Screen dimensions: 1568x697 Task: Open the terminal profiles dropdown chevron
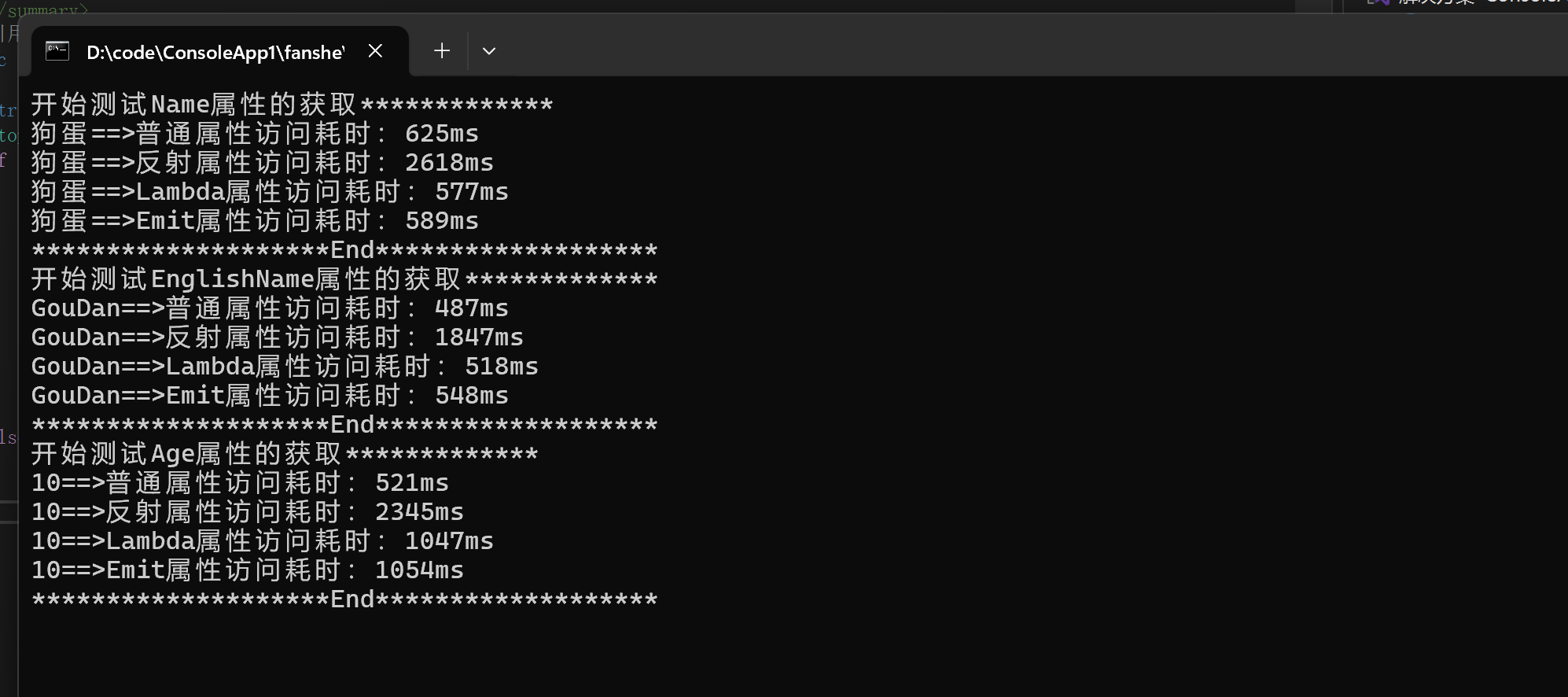coord(489,51)
